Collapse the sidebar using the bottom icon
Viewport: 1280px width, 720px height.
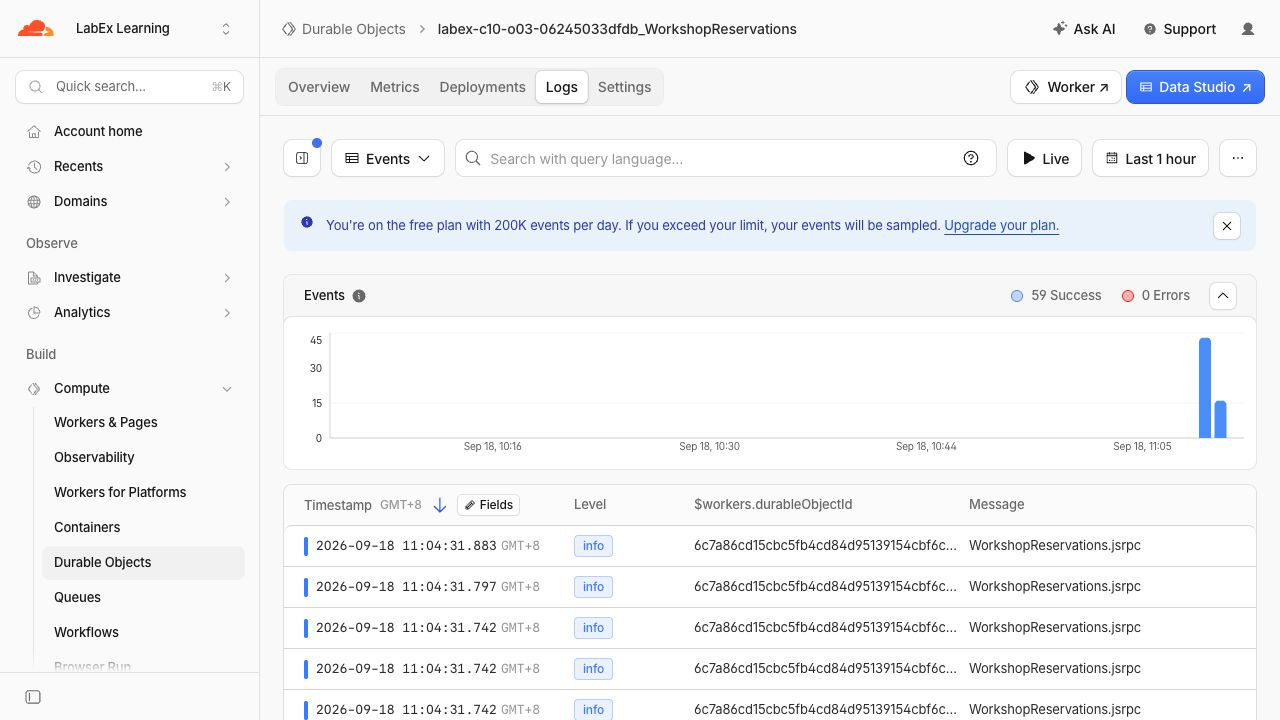click(33, 697)
